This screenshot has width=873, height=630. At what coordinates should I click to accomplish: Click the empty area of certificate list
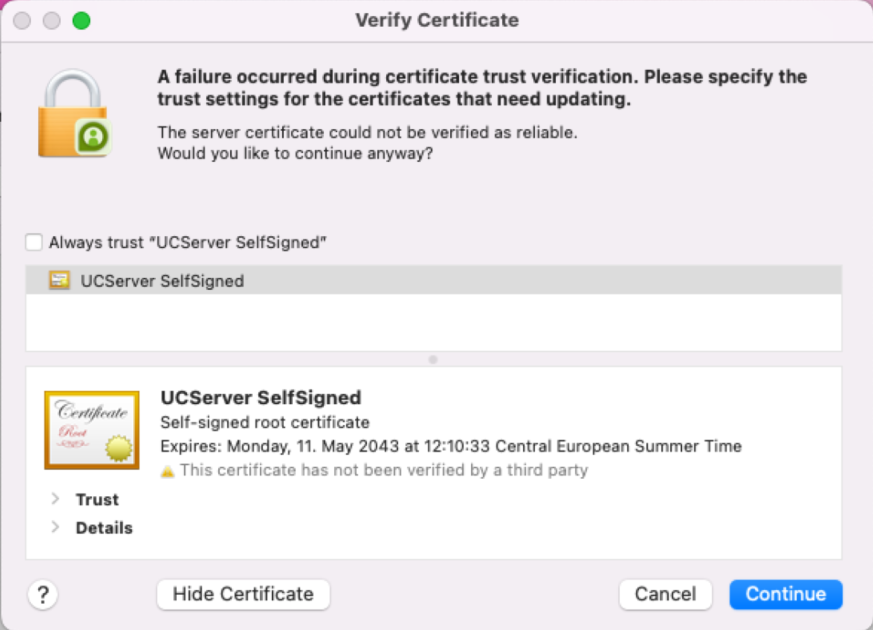[433, 323]
